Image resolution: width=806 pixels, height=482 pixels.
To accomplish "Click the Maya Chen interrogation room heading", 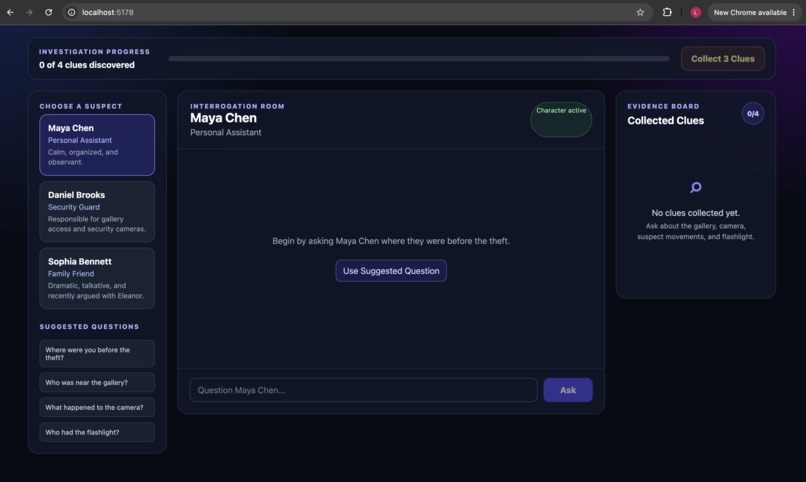I will coord(223,118).
